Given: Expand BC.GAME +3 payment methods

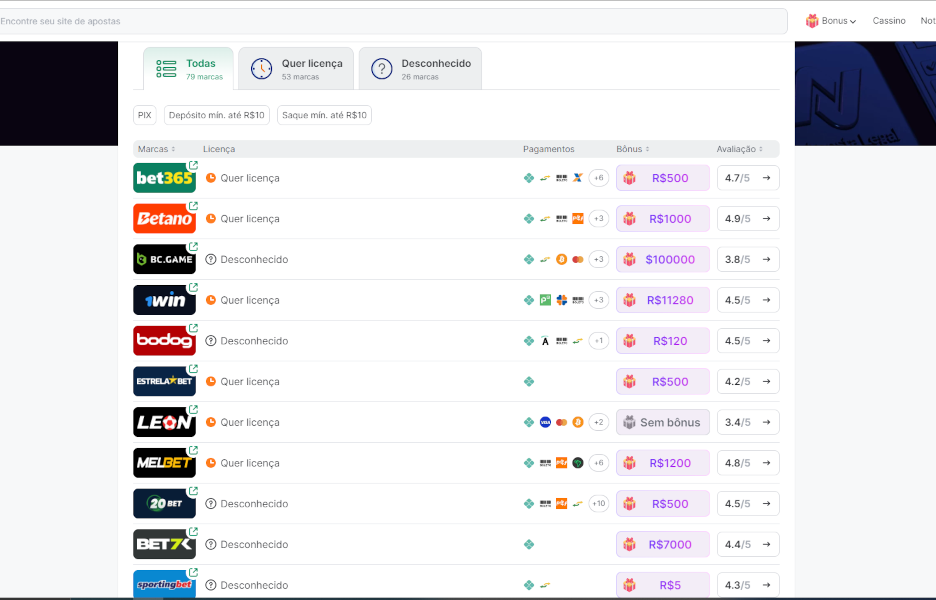Looking at the screenshot, I should pyautogui.click(x=599, y=259).
